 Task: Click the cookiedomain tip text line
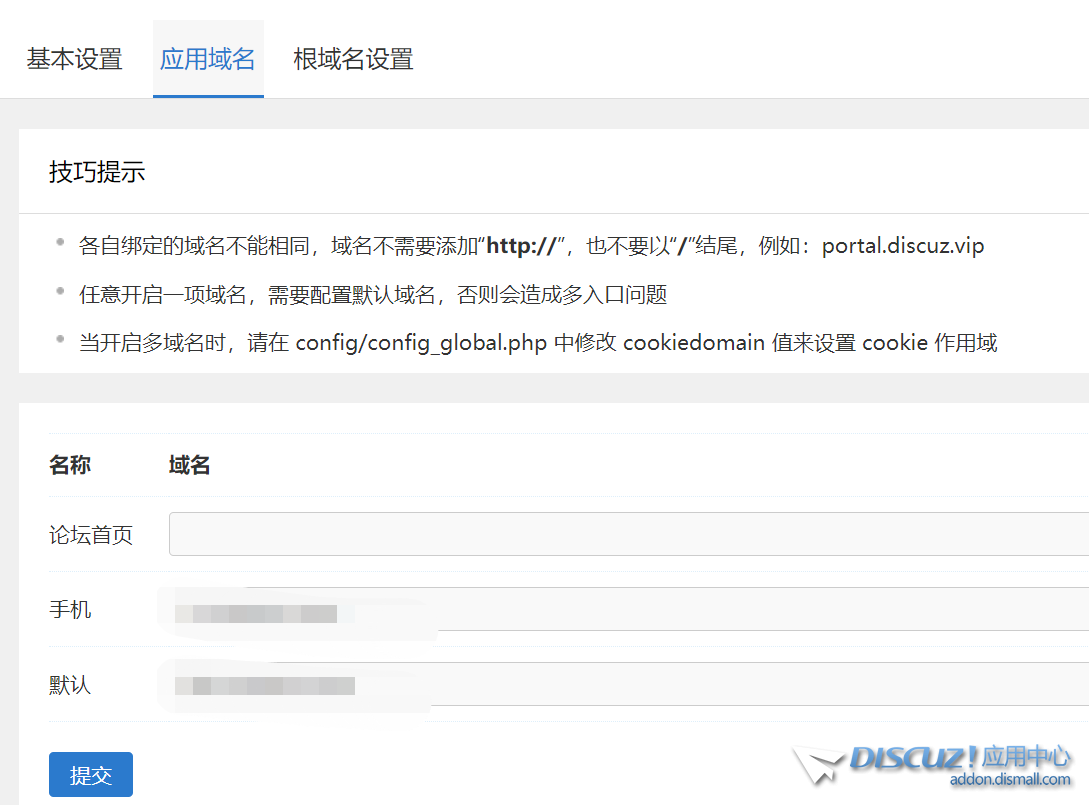coord(535,343)
